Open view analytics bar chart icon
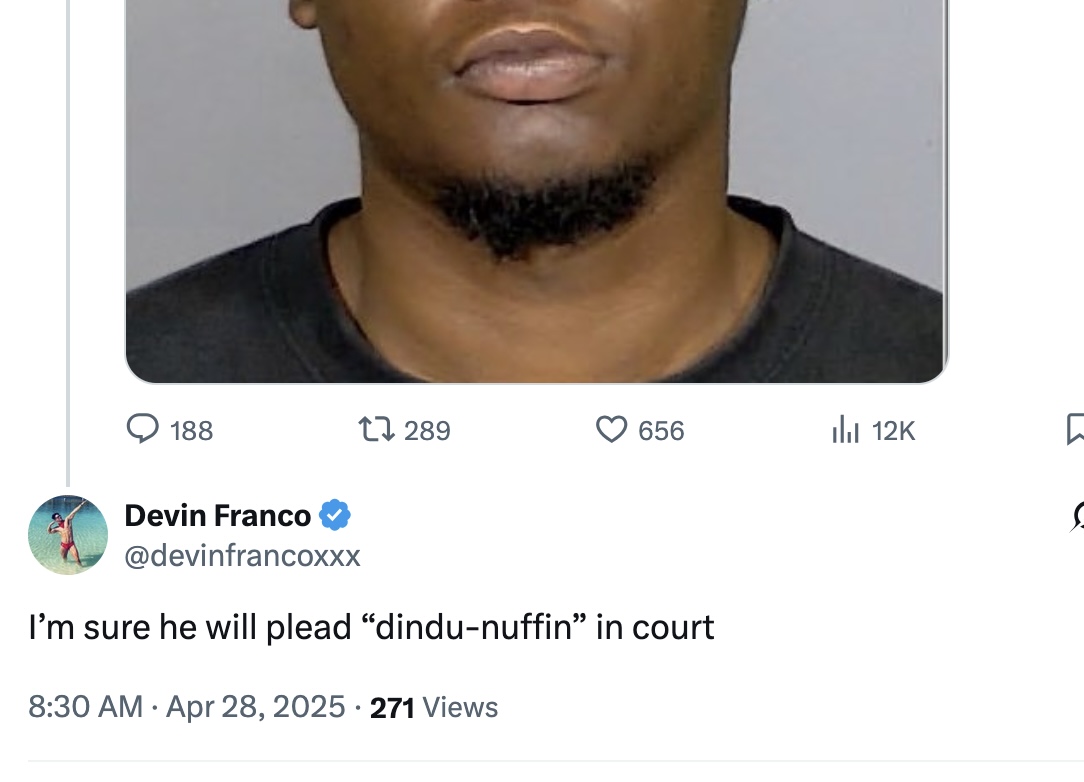1084x782 pixels. point(845,429)
